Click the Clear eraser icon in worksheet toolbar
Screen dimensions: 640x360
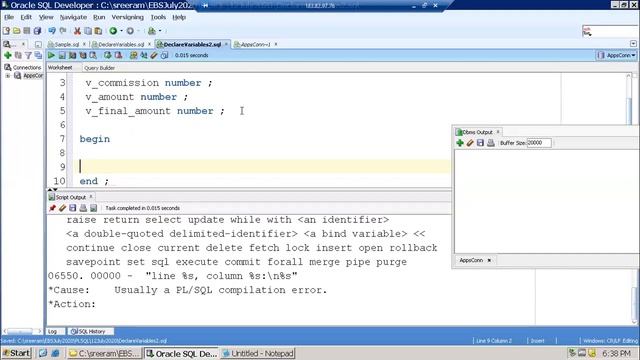154,55
